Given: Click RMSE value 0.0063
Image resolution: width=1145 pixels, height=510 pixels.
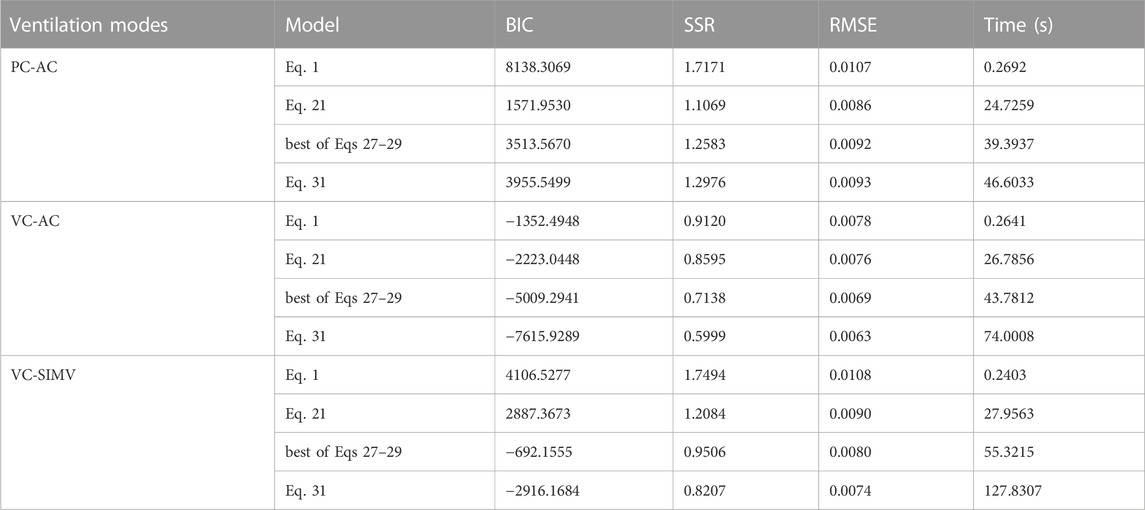Looking at the screenshot, I should (850, 335).
